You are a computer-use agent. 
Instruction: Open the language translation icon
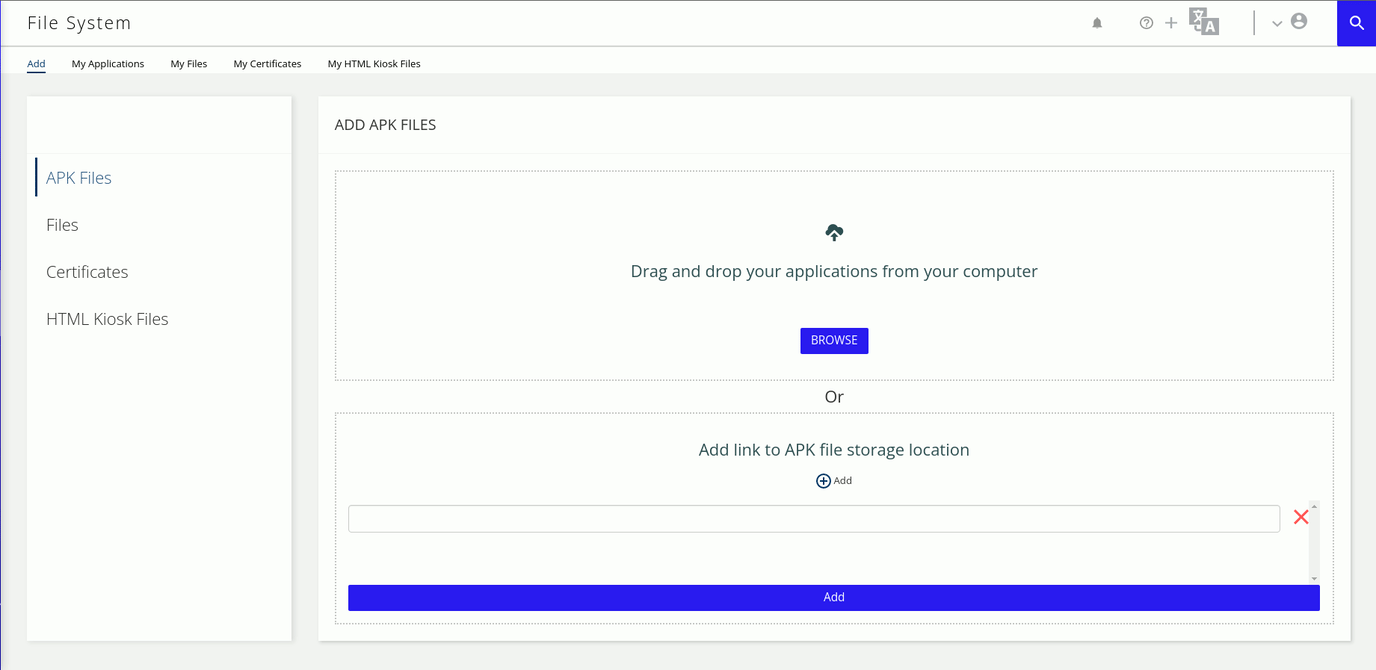pyautogui.click(x=1204, y=21)
